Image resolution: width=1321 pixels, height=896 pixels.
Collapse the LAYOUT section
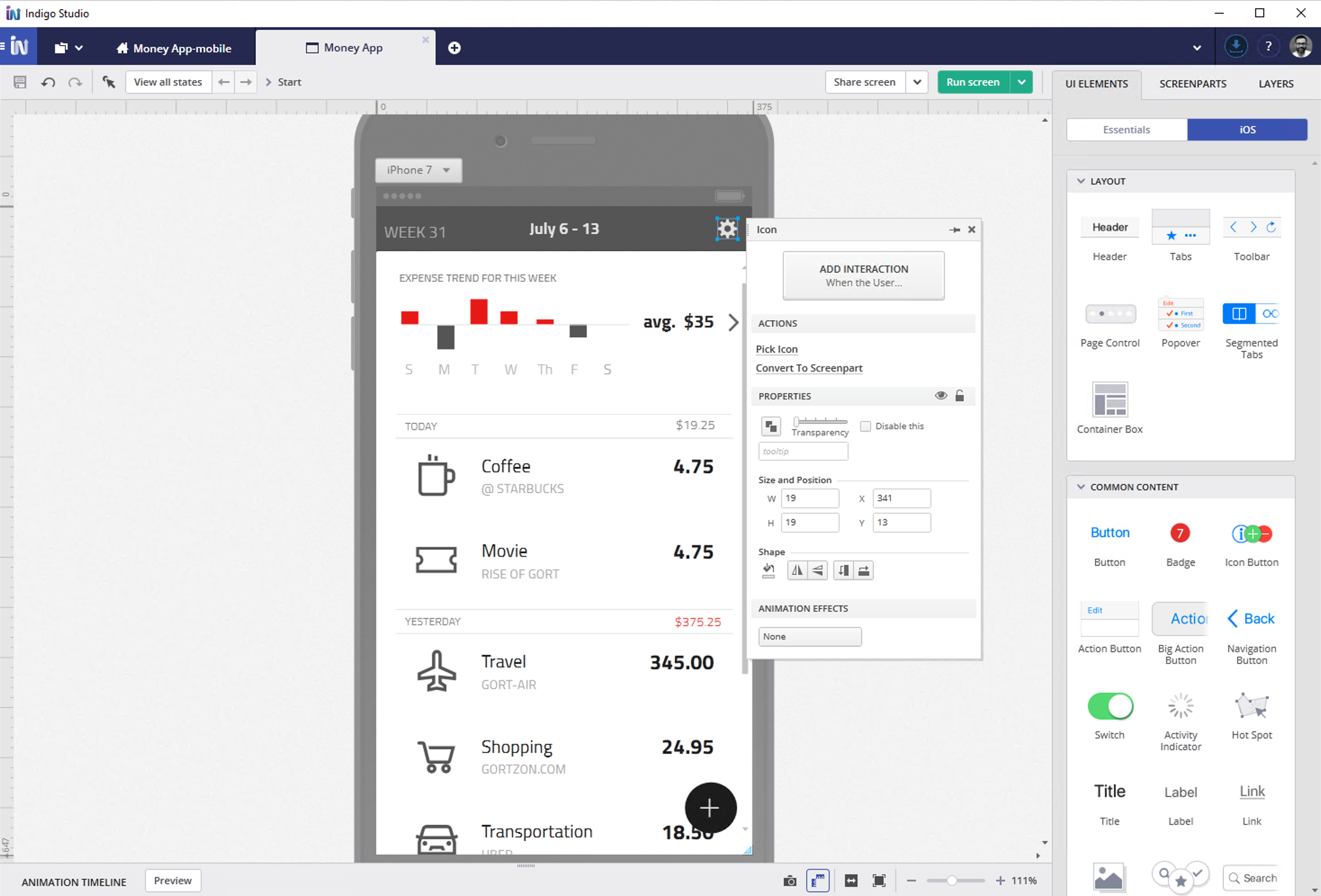point(1081,181)
